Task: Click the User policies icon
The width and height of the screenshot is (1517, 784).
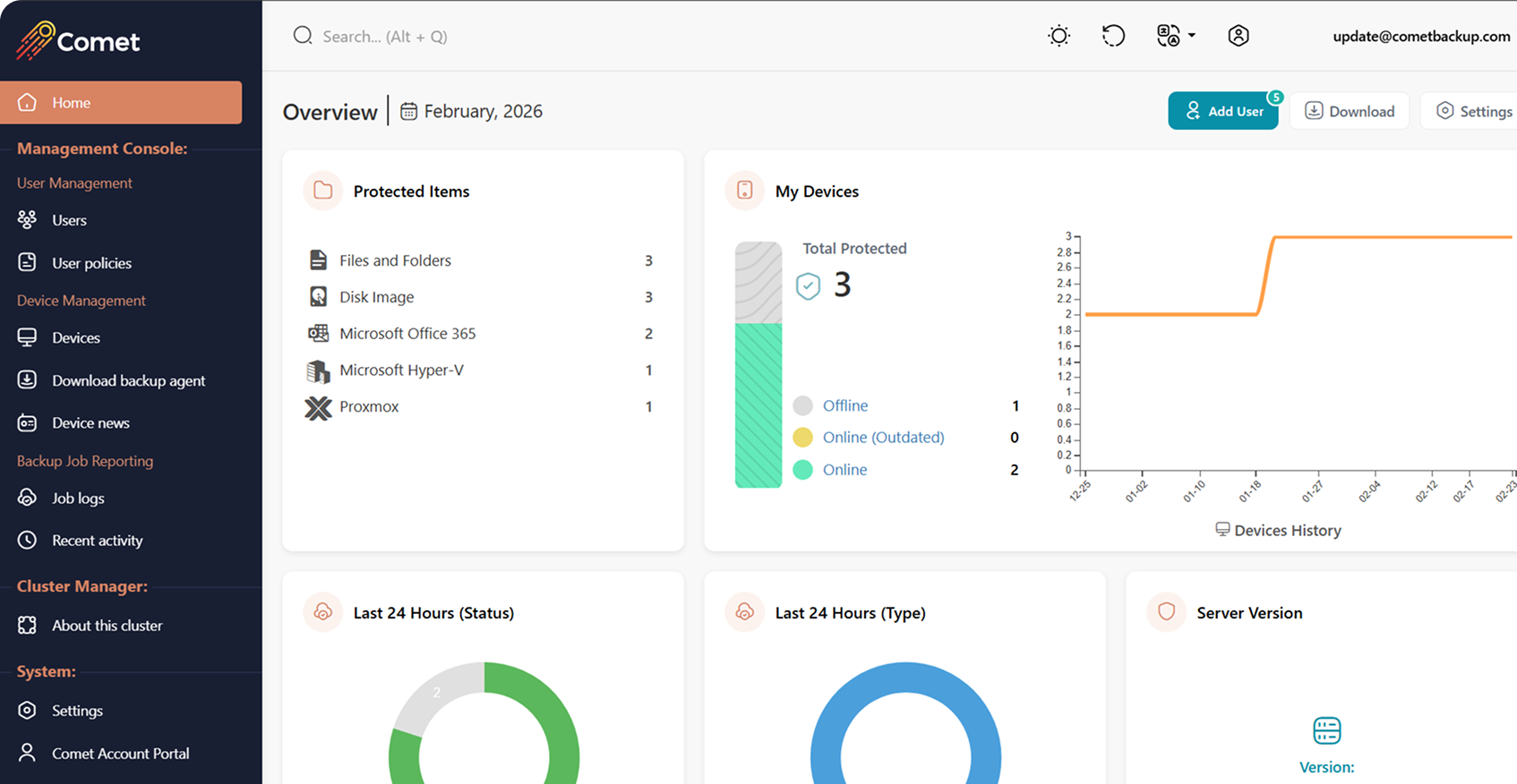Action: pos(28,262)
